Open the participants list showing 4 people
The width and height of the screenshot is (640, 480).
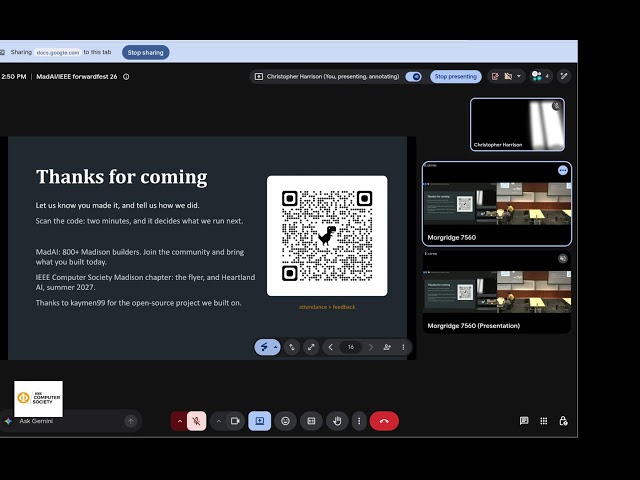click(540, 76)
